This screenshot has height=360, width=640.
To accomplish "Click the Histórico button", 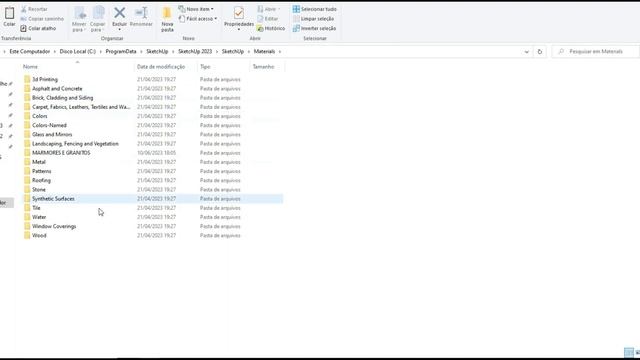I will (271, 29).
